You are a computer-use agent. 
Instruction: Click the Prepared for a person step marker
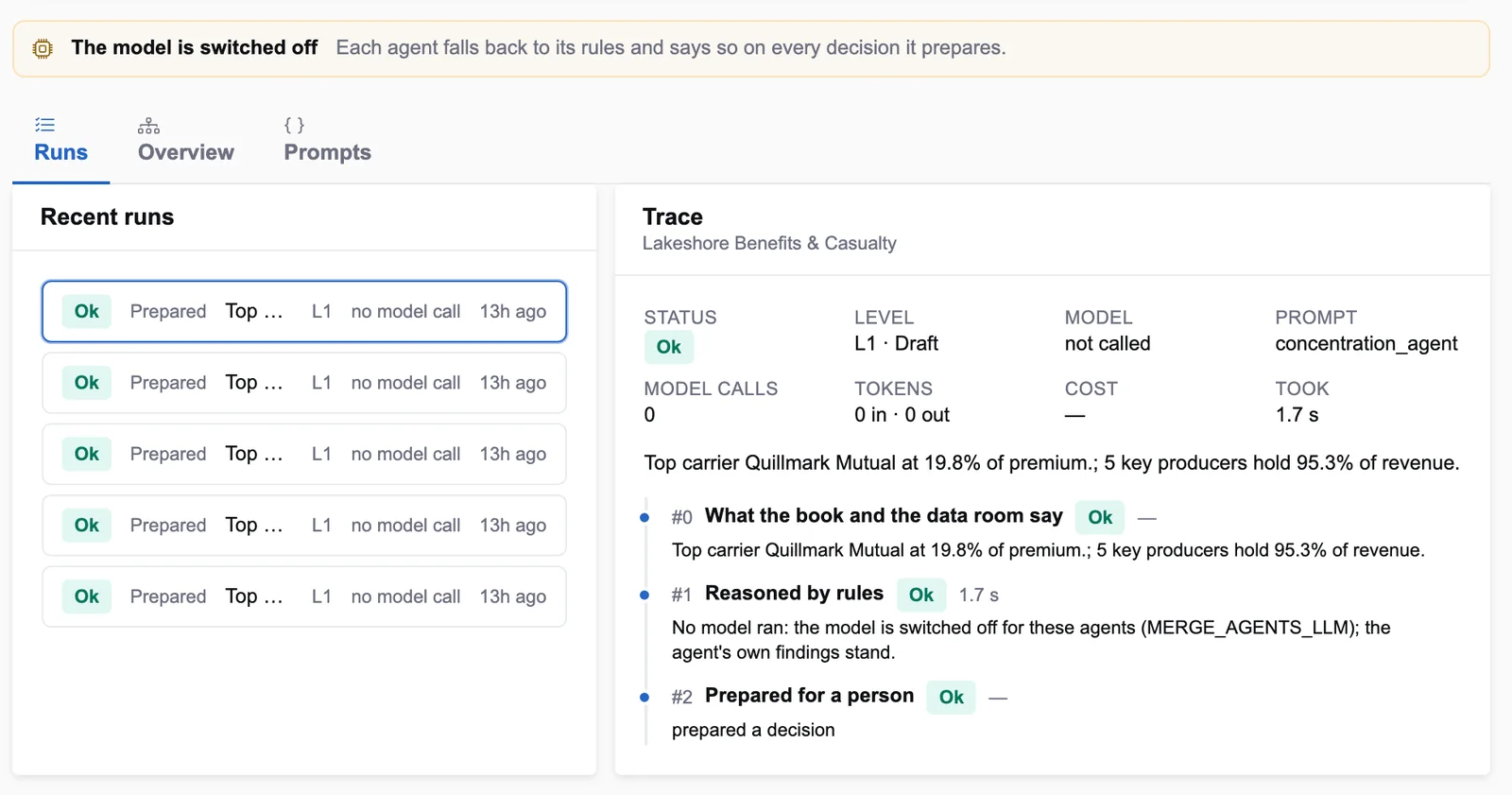[x=644, y=698]
